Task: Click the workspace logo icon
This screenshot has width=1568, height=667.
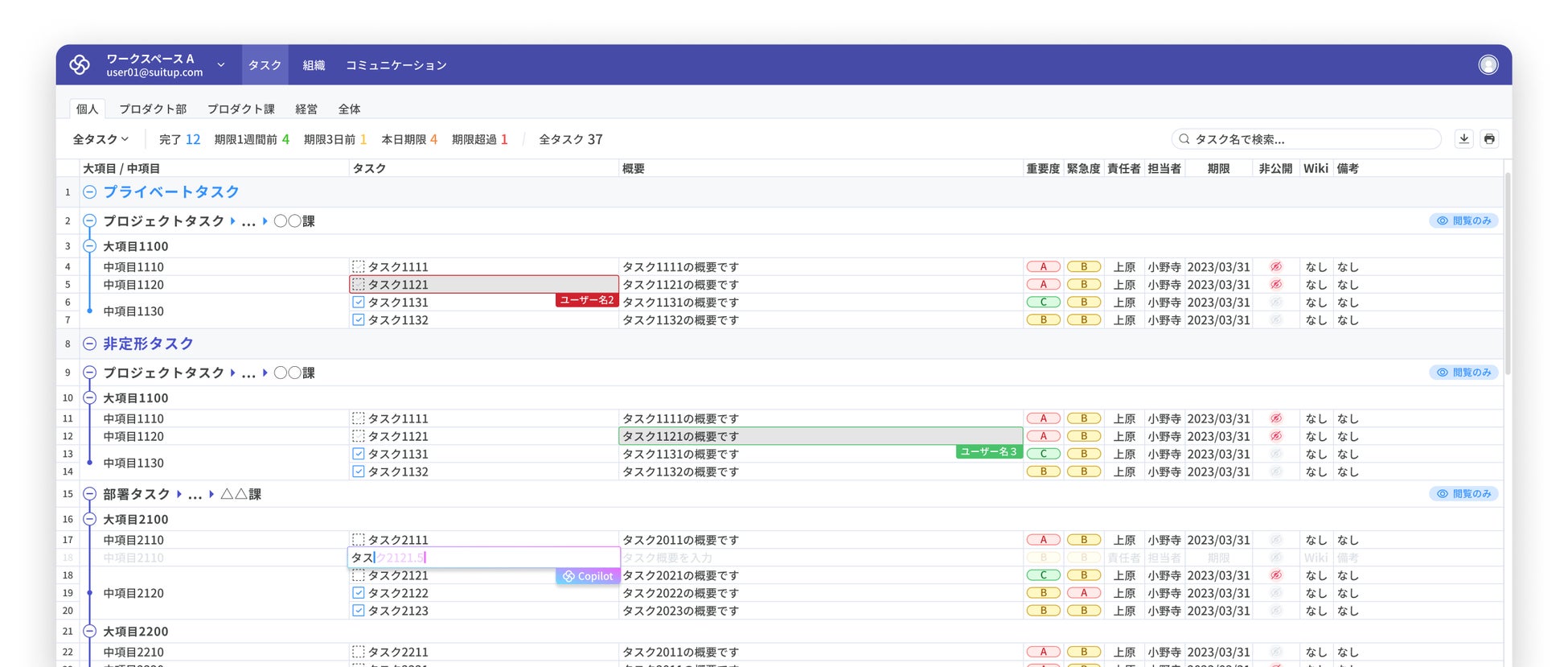Action: (x=80, y=64)
